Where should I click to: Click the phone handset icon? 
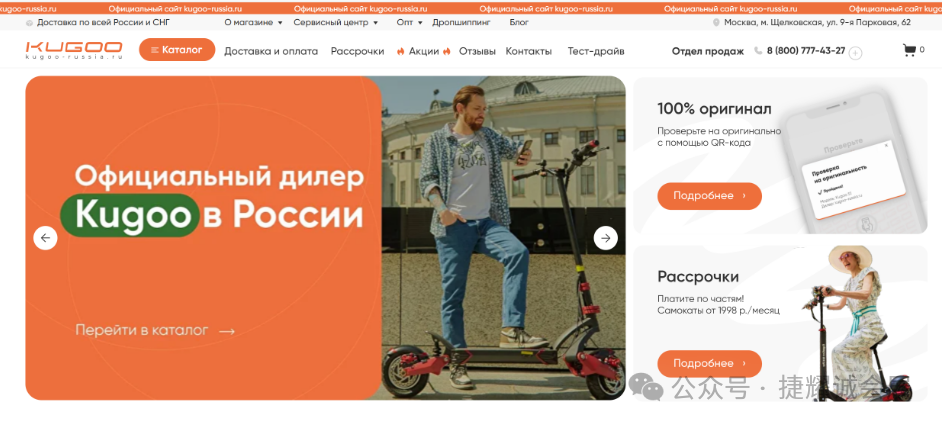pyautogui.click(x=758, y=51)
